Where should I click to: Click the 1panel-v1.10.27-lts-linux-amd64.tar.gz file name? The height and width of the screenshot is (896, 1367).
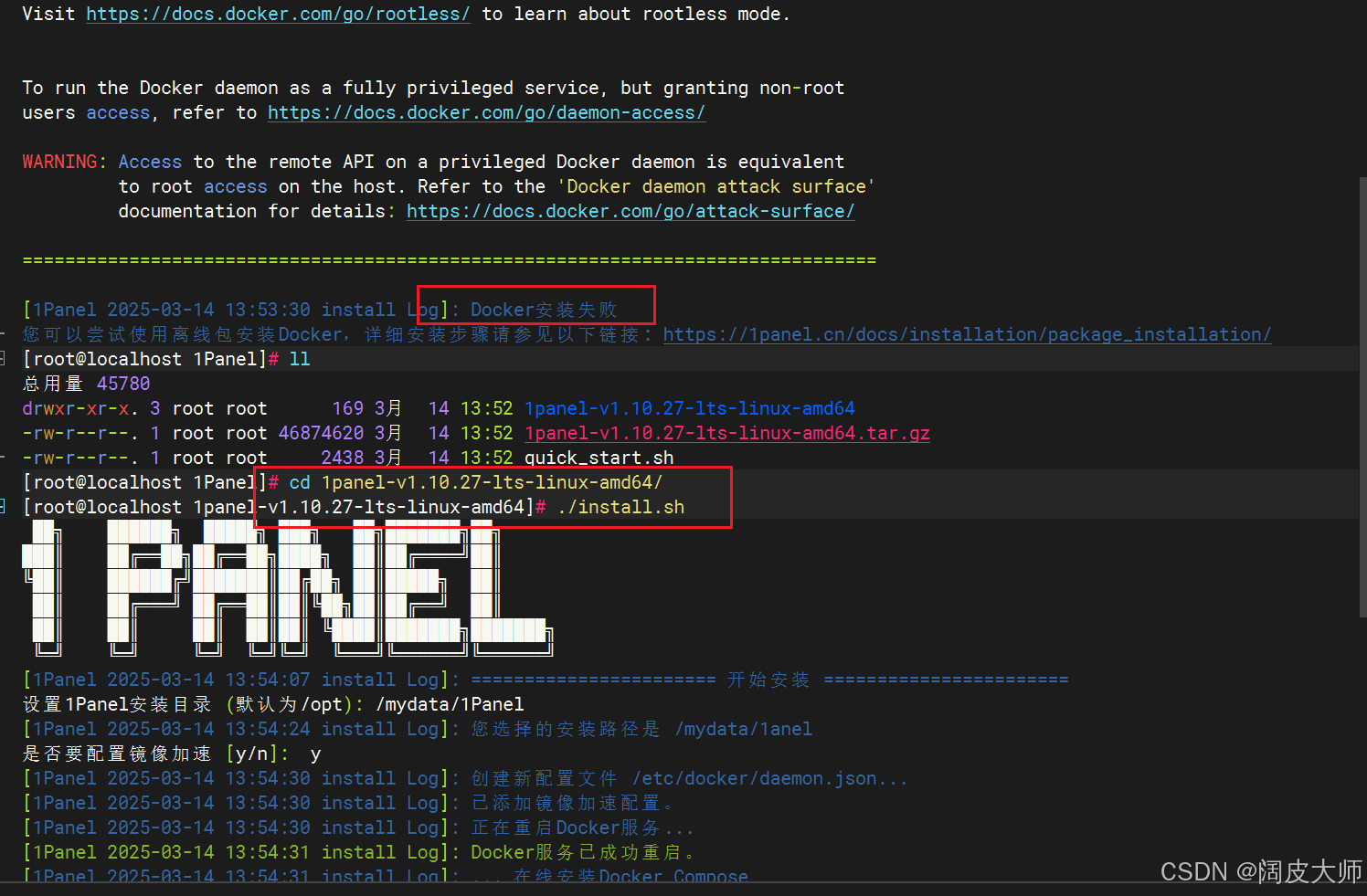tap(727, 433)
